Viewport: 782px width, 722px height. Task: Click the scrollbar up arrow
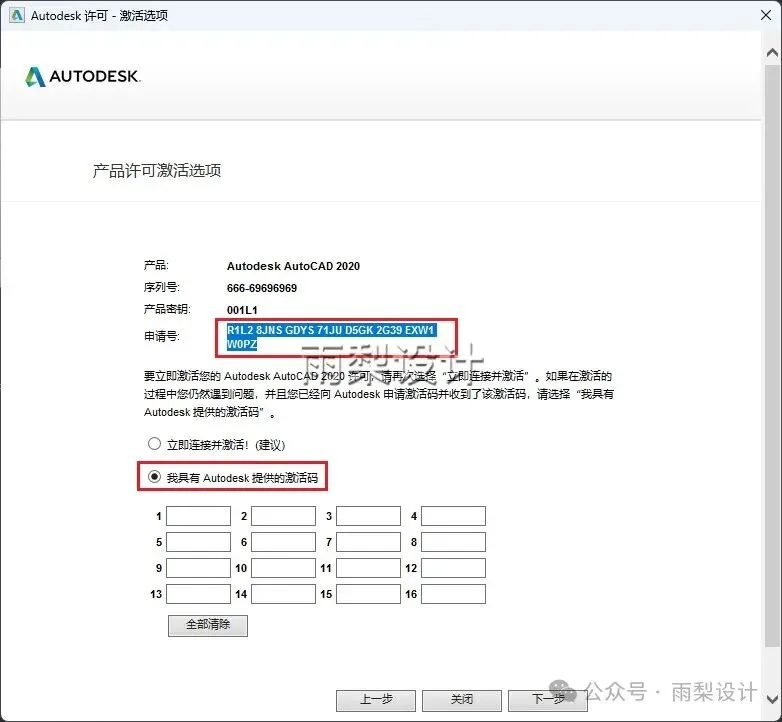[x=773, y=52]
